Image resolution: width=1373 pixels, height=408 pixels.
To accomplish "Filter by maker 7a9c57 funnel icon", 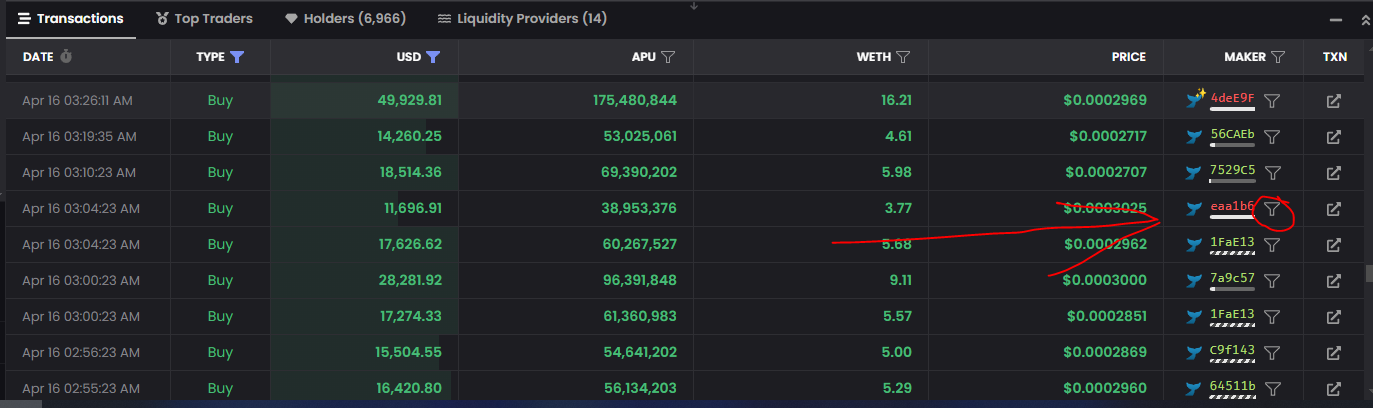I will [1271, 281].
